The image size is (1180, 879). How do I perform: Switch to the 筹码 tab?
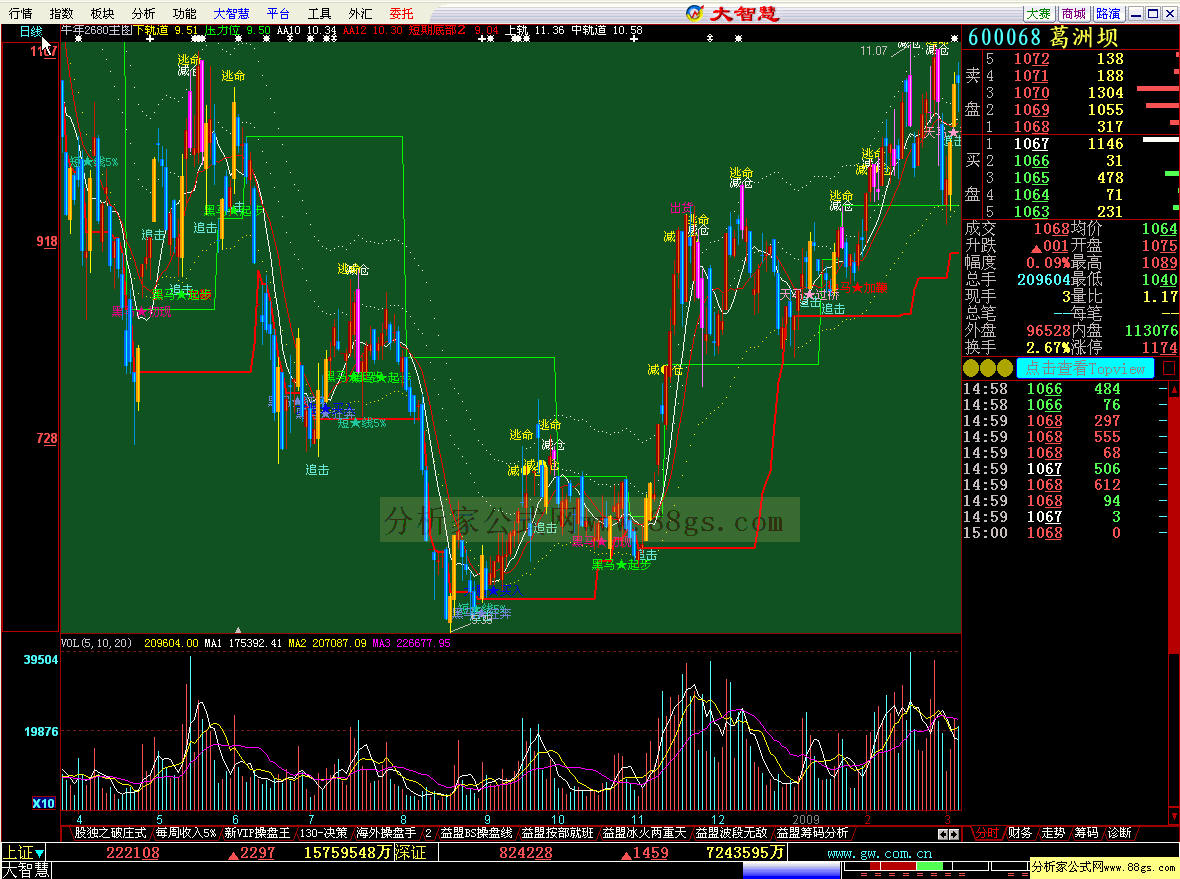[1086, 832]
